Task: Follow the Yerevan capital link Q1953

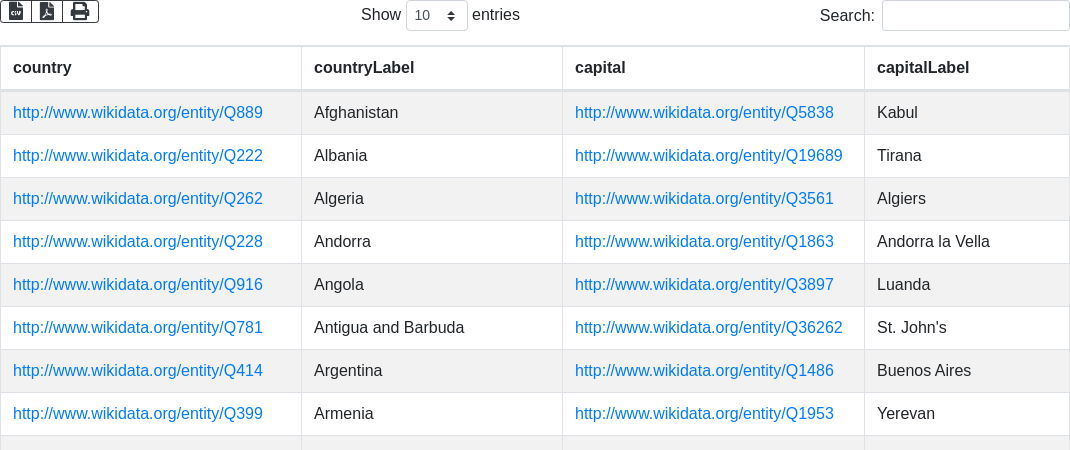Action: [x=704, y=414]
